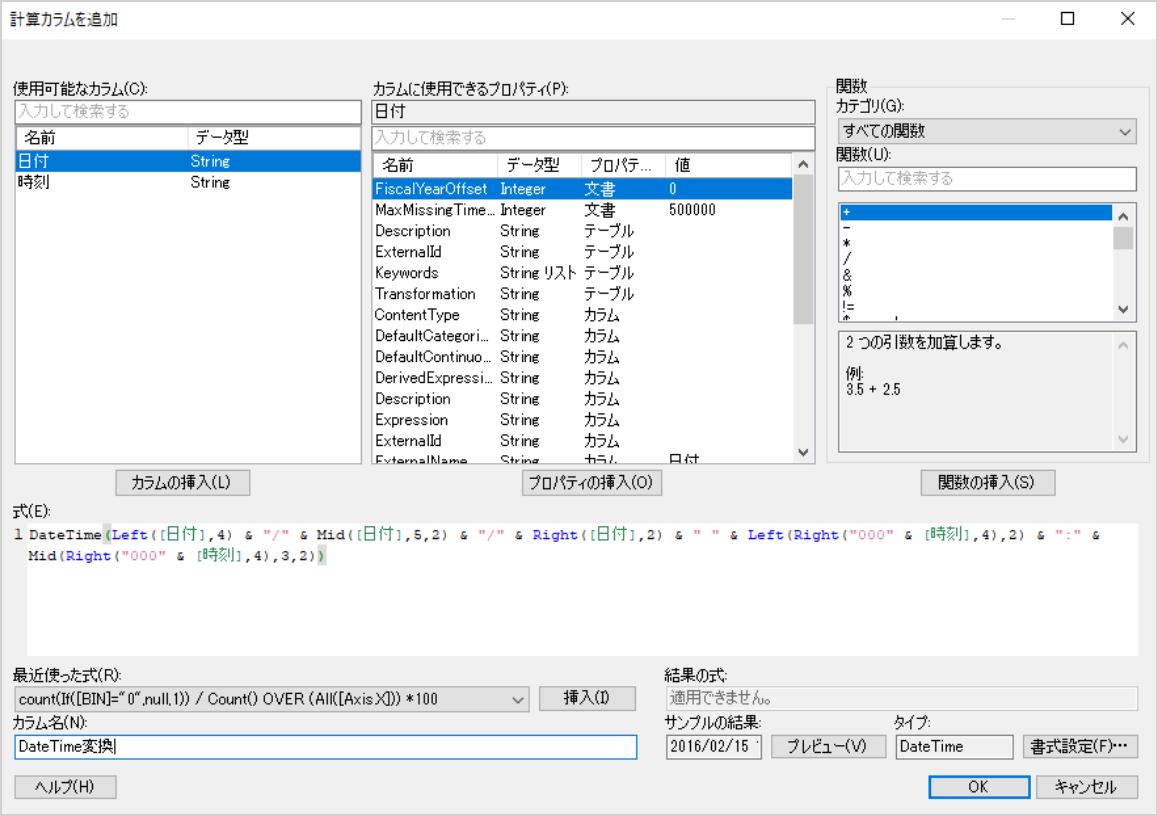Image resolution: width=1158 pixels, height=816 pixels.
Task: Click the タイプ field showing DateTime
Action: (954, 747)
